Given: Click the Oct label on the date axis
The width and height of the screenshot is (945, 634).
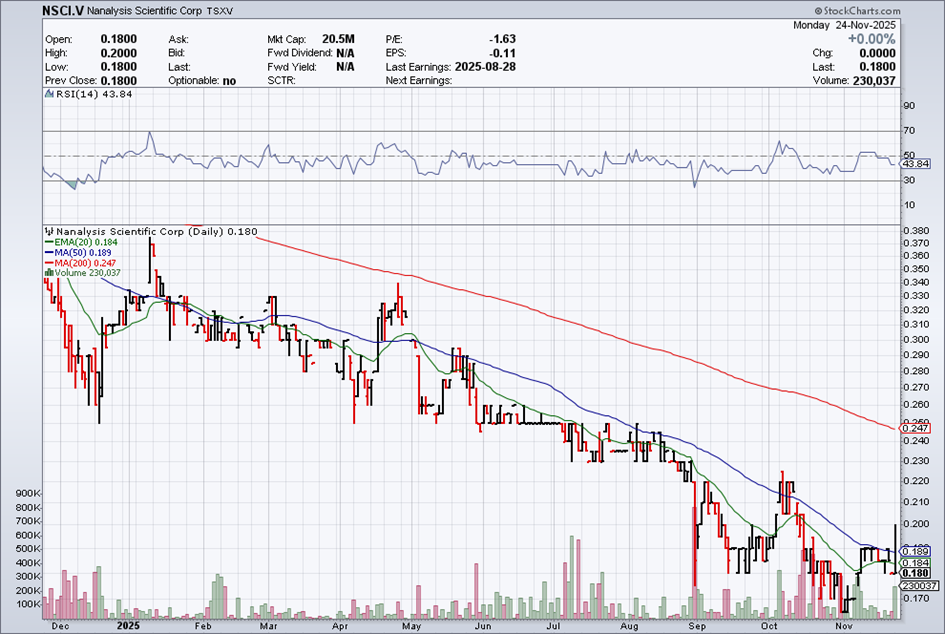Looking at the screenshot, I should (x=768, y=626).
